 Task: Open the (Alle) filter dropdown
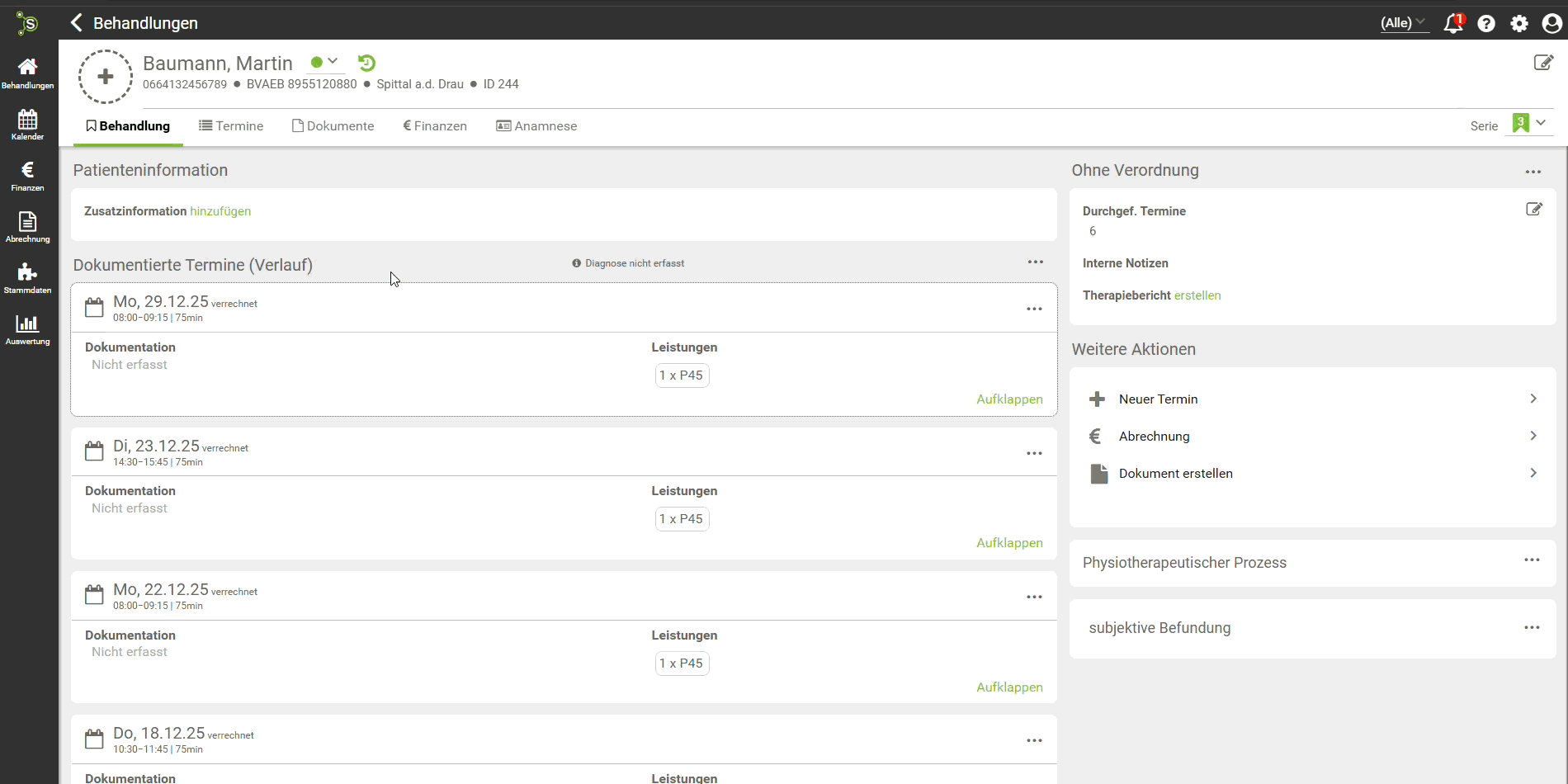point(1403,23)
